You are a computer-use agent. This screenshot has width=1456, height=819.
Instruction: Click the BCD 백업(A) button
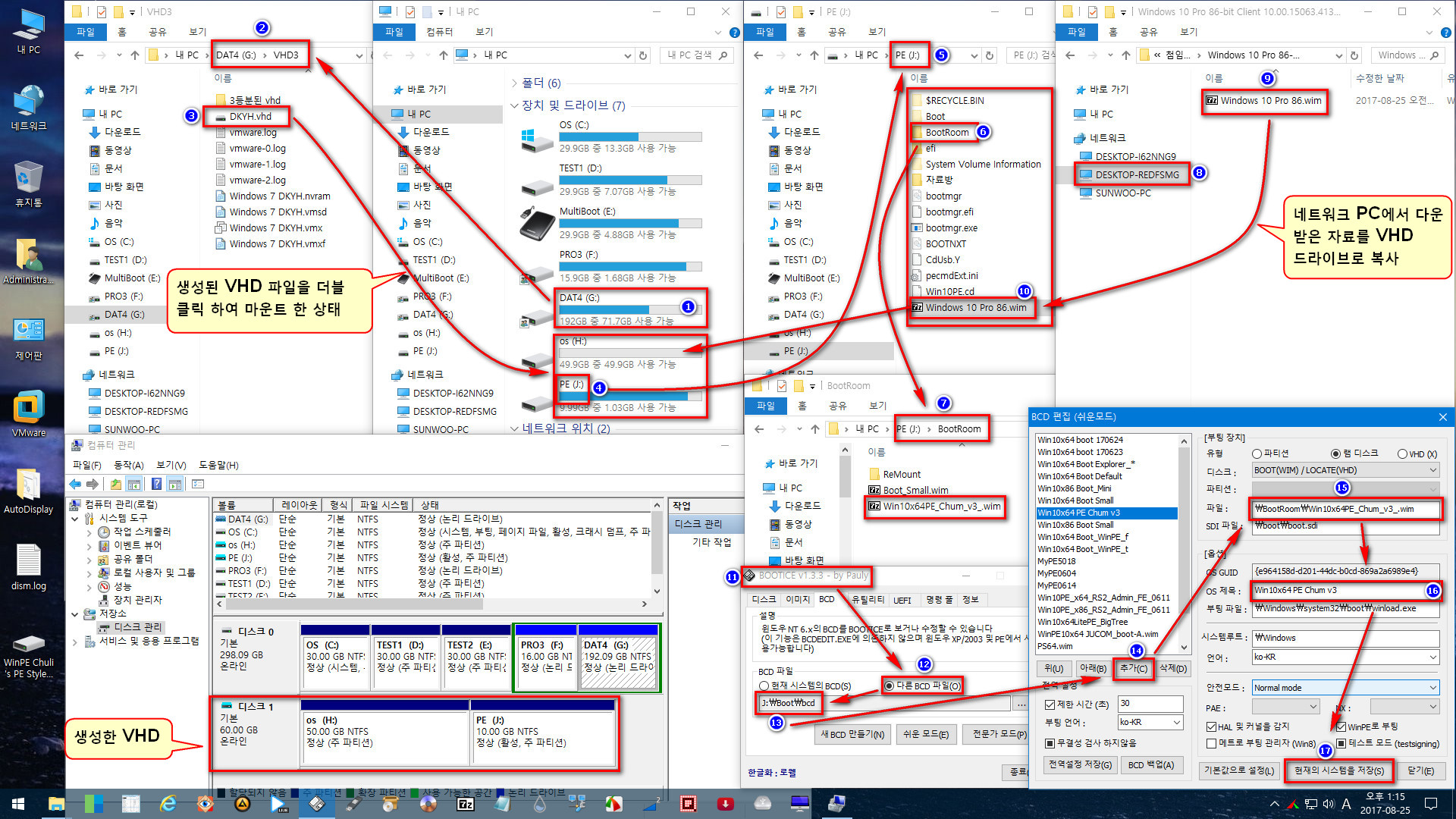(x=1150, y=764)
